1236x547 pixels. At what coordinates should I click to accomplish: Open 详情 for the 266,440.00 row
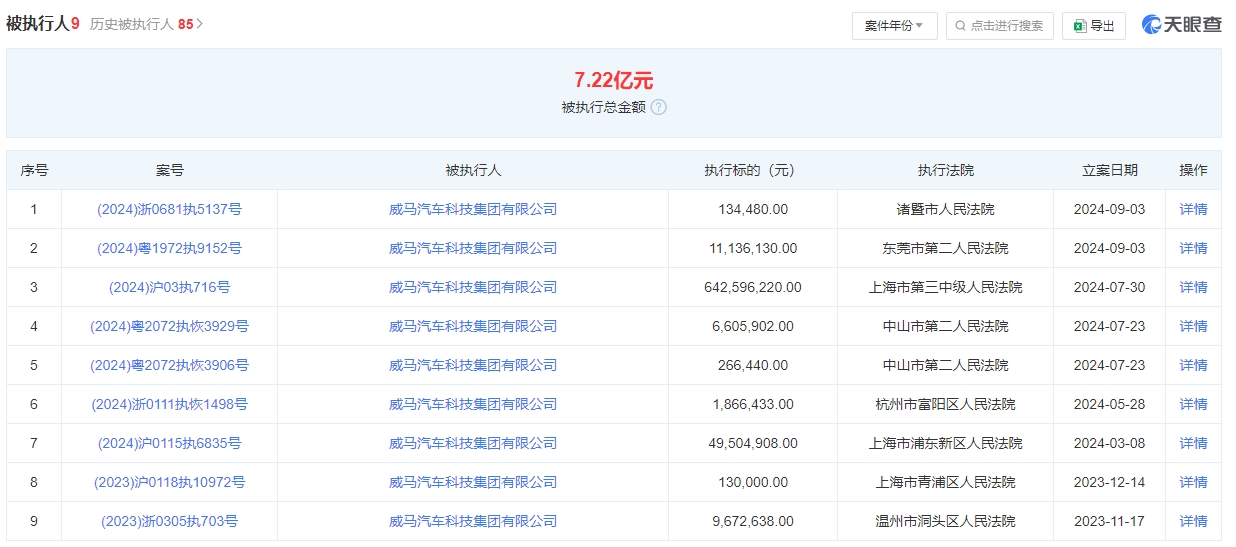tap(1193, 365)
